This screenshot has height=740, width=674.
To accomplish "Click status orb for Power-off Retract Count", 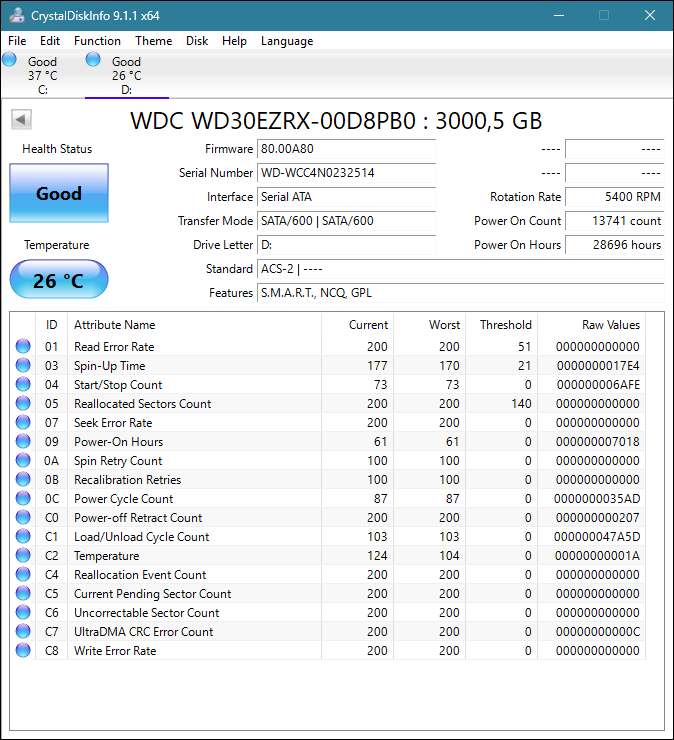I will pos(23,517).
